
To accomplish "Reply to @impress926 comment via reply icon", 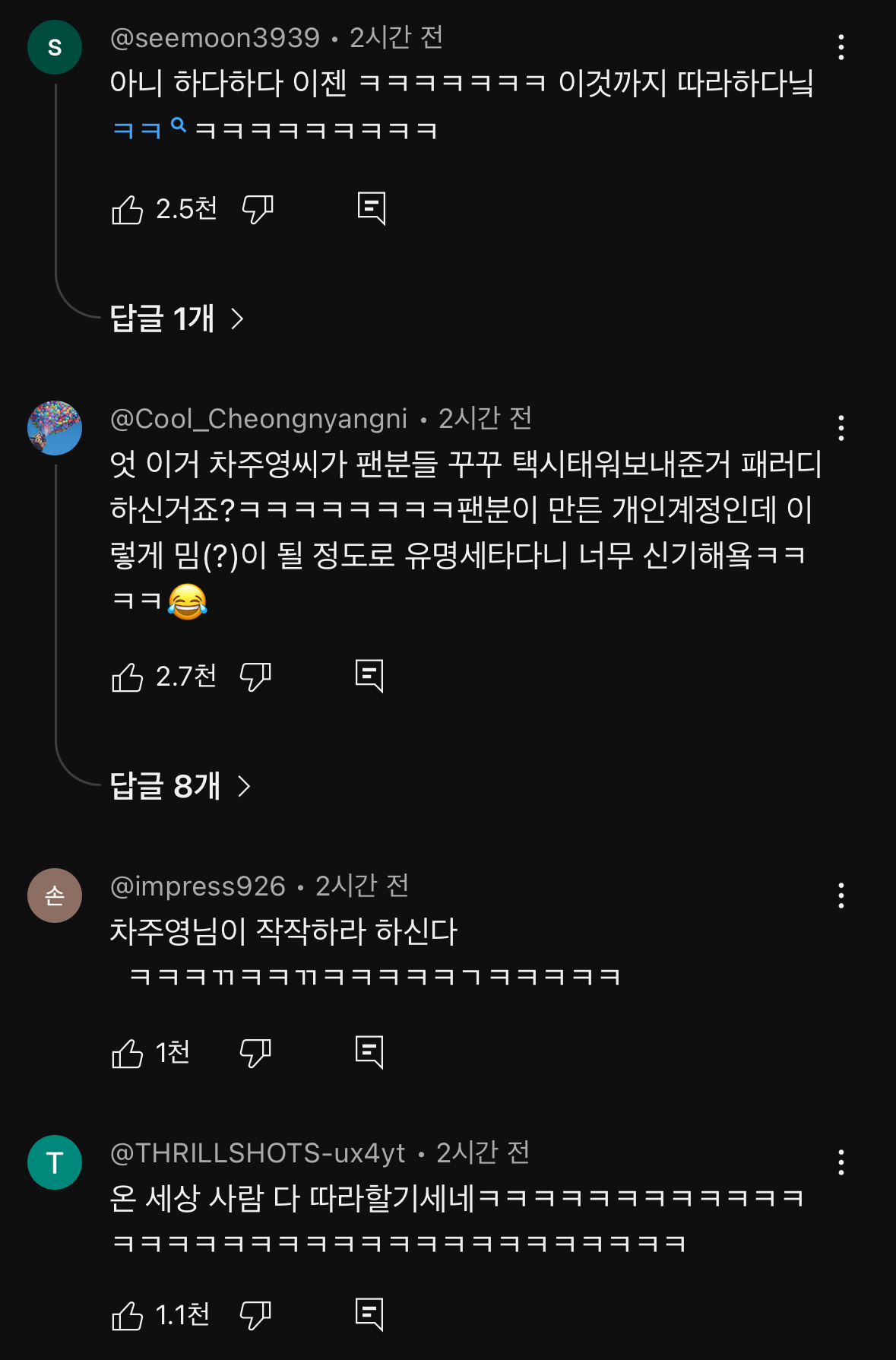I will coord(369,1052).
